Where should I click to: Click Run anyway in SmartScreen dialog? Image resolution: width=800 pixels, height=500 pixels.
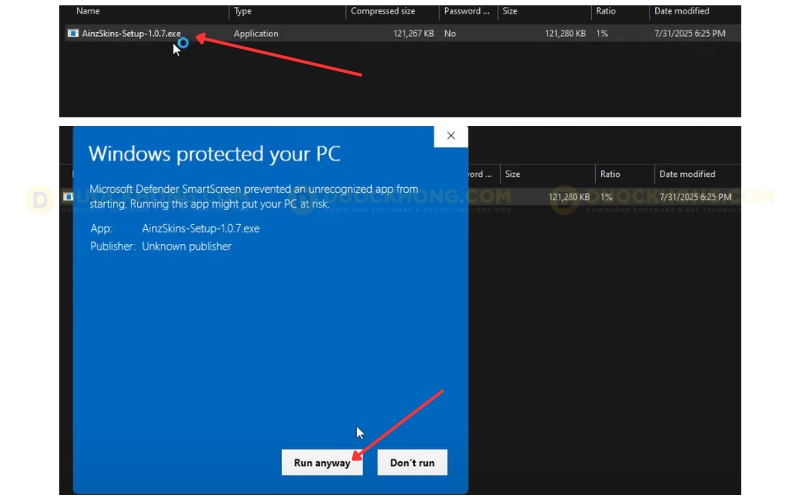tap(322, 462)
